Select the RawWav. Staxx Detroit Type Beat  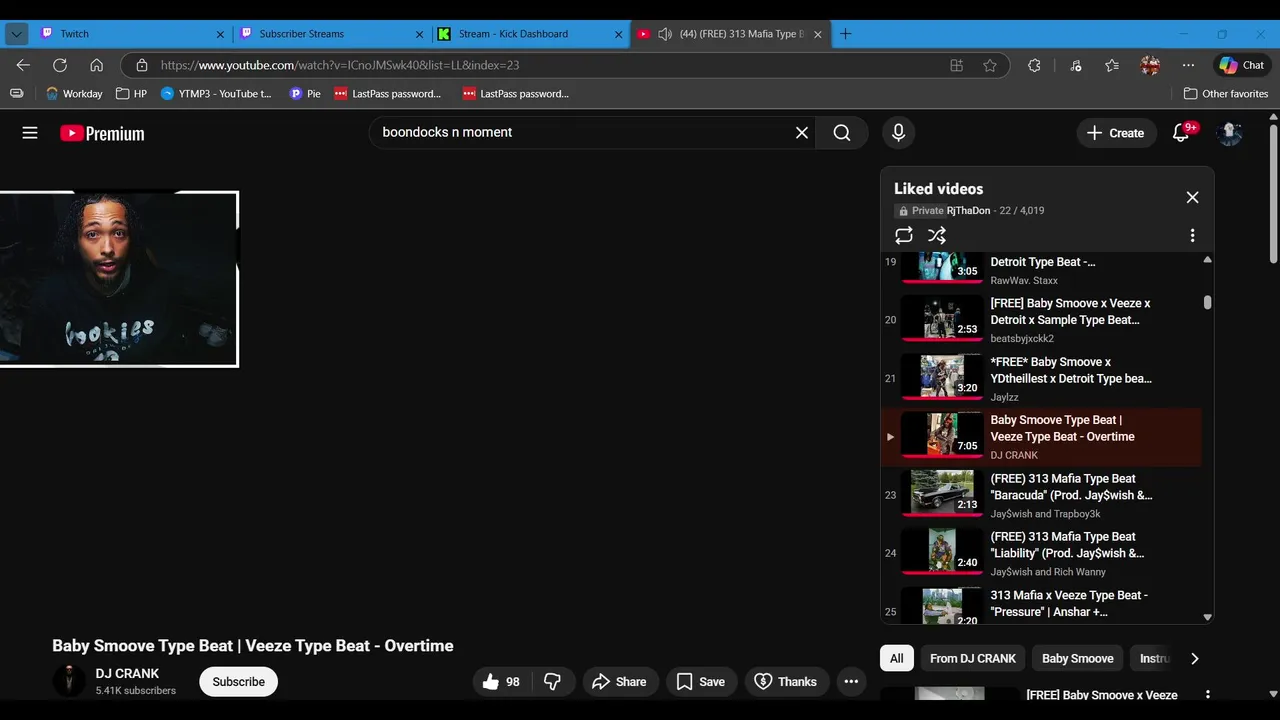click(x=1042, y=271)
